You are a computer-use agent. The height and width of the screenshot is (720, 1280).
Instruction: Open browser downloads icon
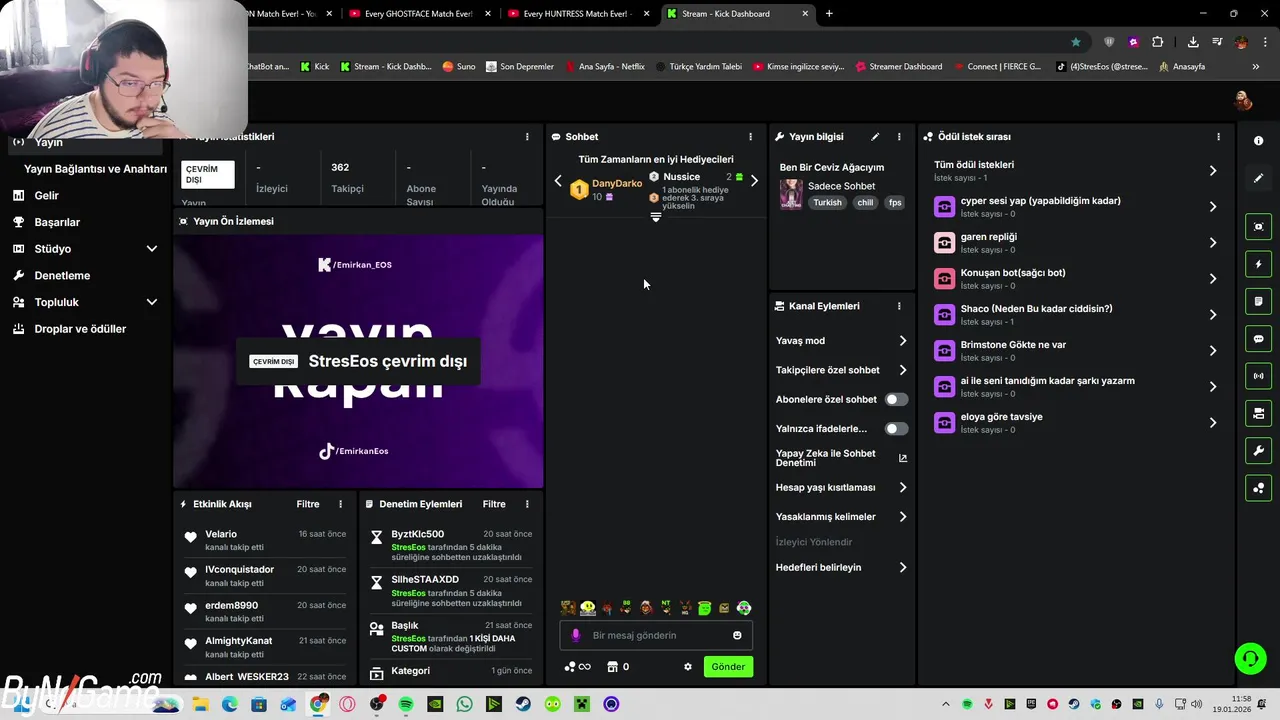(1193, 42)
